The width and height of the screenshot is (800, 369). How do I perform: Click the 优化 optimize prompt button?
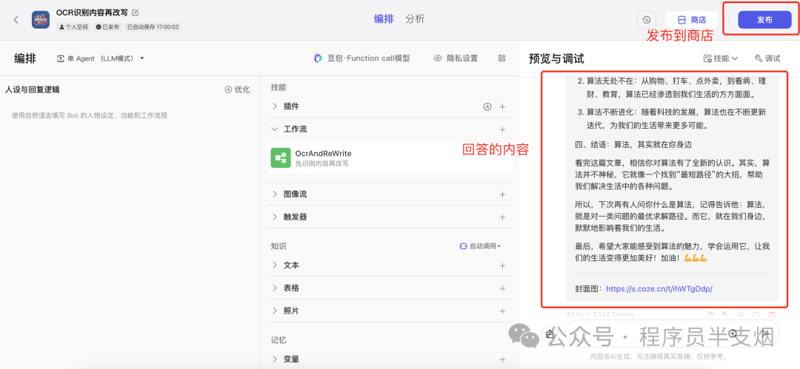tap(237, 90)
